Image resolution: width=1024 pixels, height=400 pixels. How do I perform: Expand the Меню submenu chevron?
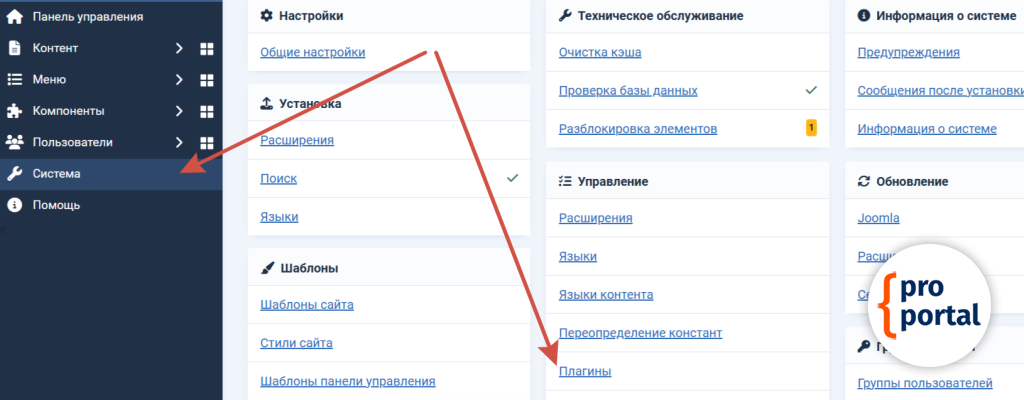coord(179,80)
